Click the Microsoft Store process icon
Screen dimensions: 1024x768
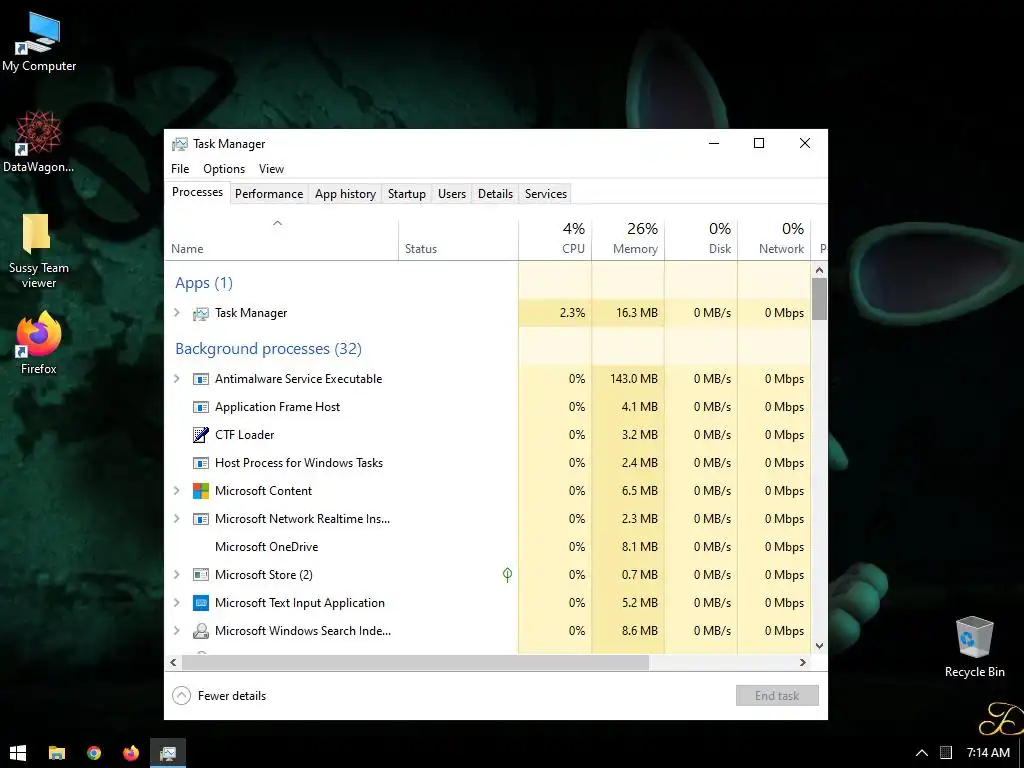coord(200,575)
